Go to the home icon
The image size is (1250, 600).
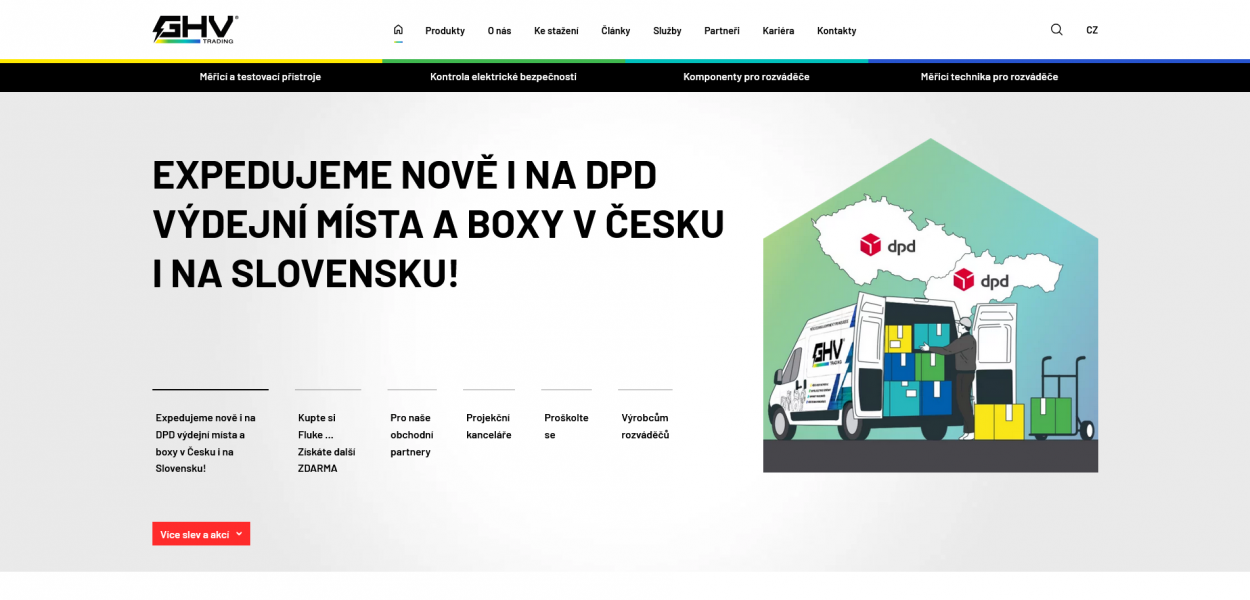pos(398,30)
